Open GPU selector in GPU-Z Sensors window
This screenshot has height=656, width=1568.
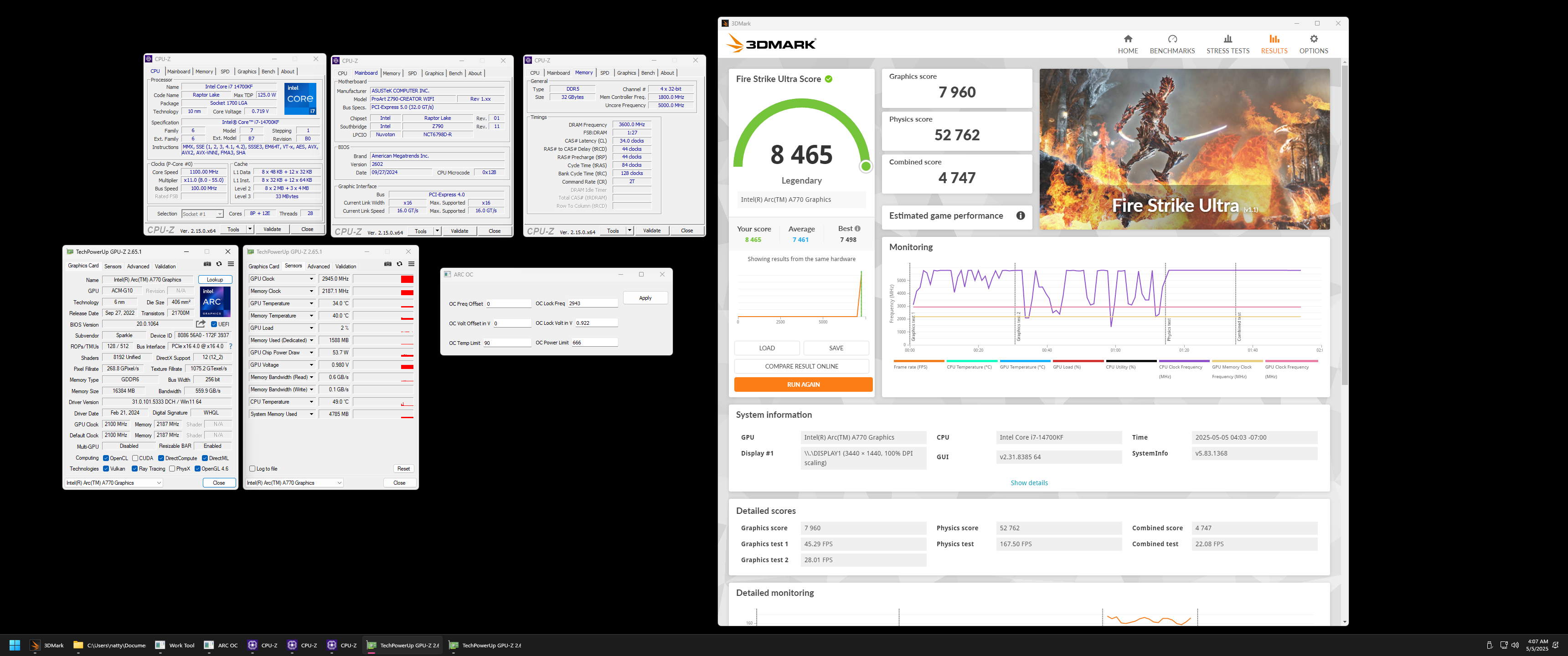294,482
